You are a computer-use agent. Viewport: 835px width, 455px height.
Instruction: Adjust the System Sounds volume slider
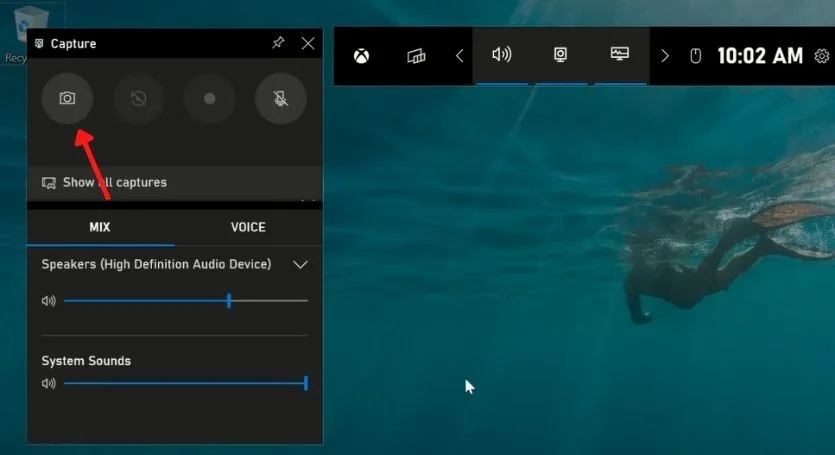pyautogui.click(x=186, y=383)
